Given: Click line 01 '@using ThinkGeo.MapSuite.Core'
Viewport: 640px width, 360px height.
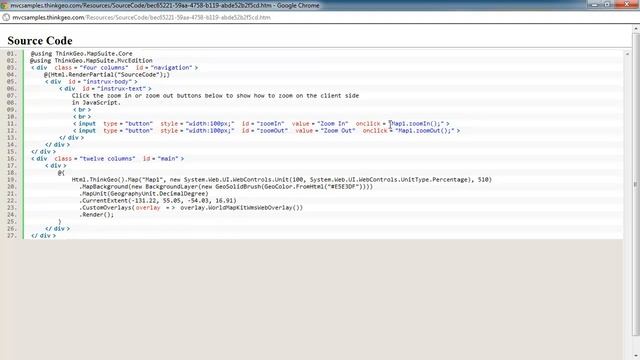Looking at the screenshot, I should 81,53.
